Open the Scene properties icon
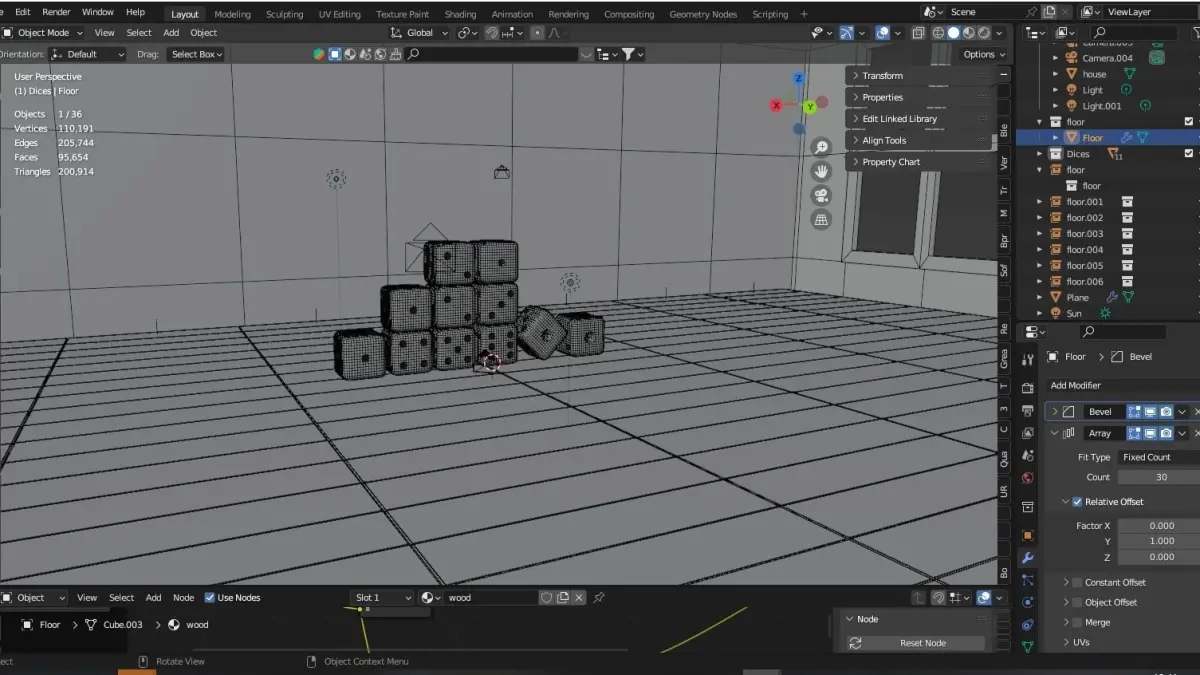The image size is (1200, 675). click(x=1027, y=456)
